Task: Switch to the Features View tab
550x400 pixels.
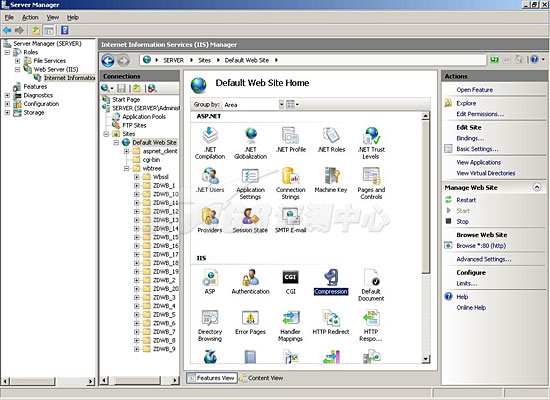Action: (x=212, y=378)
